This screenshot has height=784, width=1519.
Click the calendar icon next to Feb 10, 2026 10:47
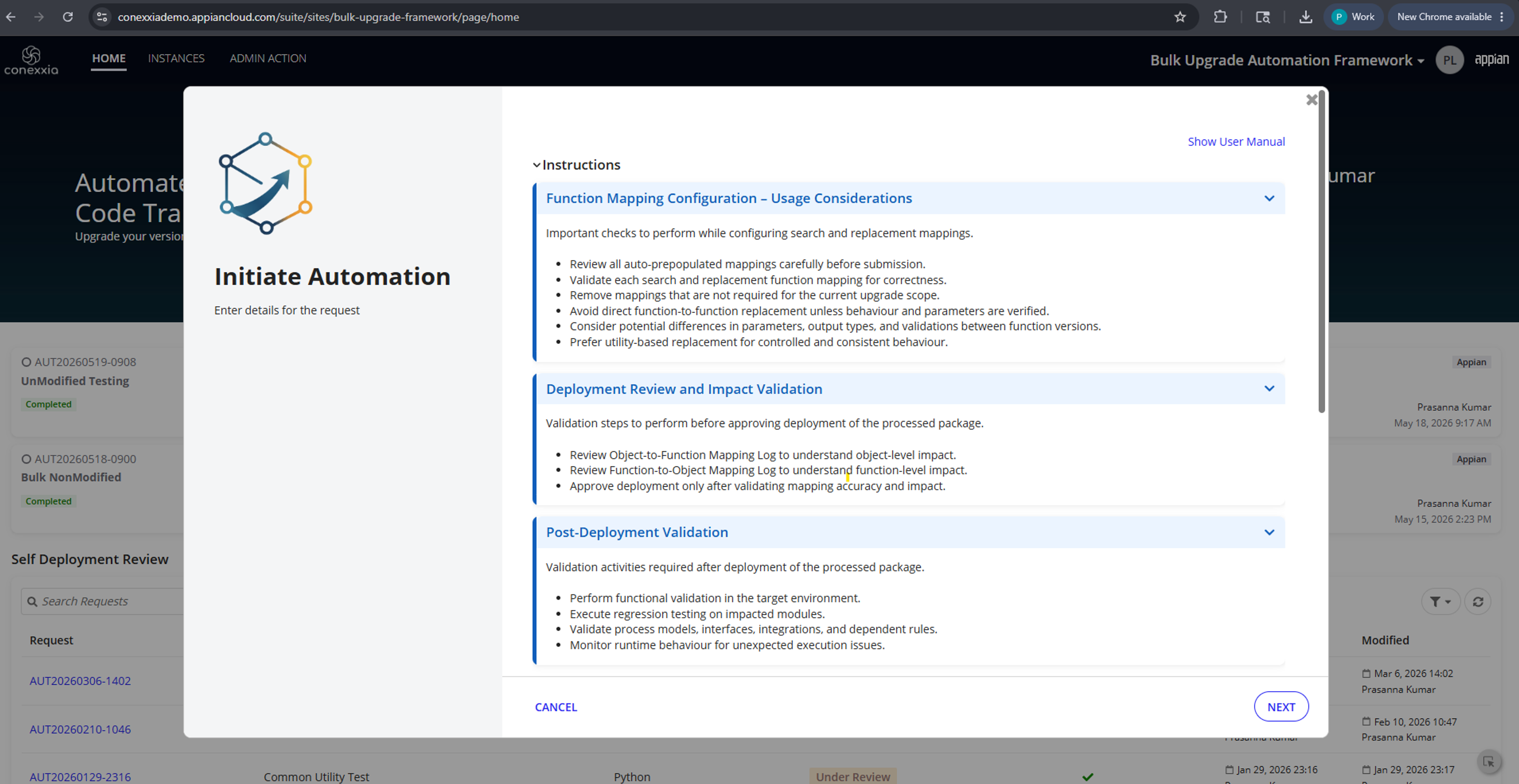coord(1366,722)
